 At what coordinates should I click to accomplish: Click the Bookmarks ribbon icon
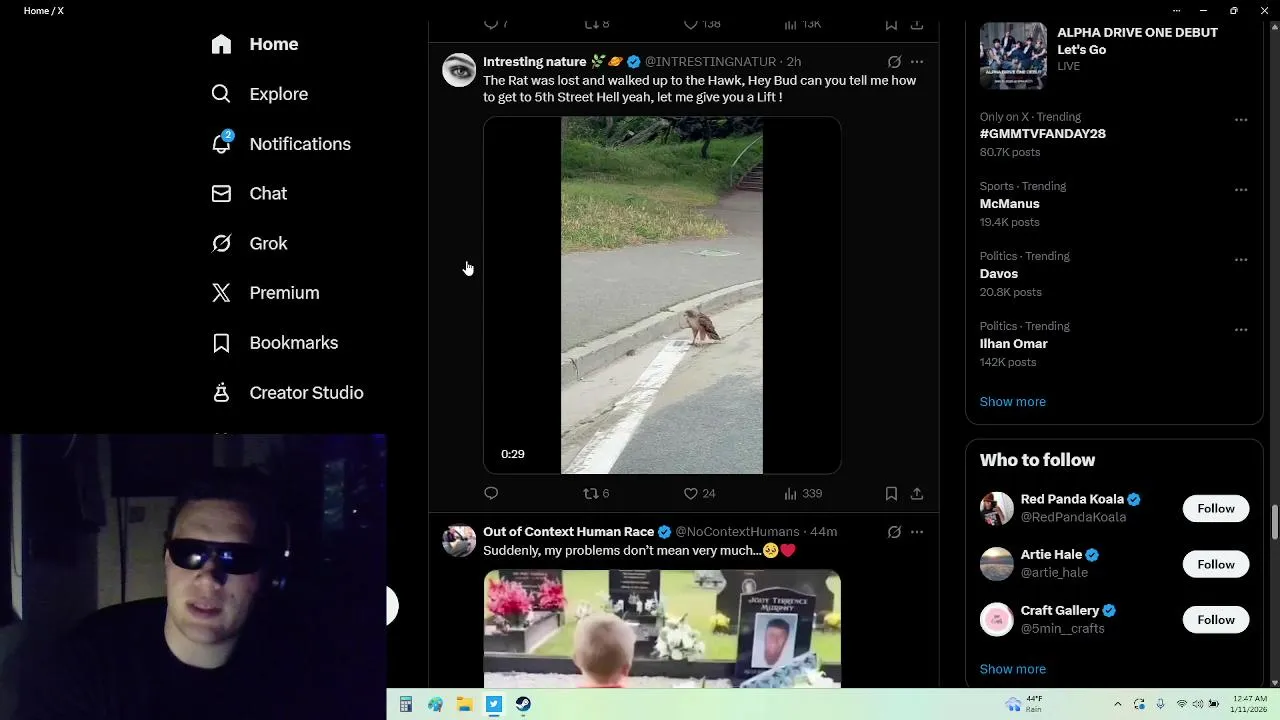coord(221,343)
